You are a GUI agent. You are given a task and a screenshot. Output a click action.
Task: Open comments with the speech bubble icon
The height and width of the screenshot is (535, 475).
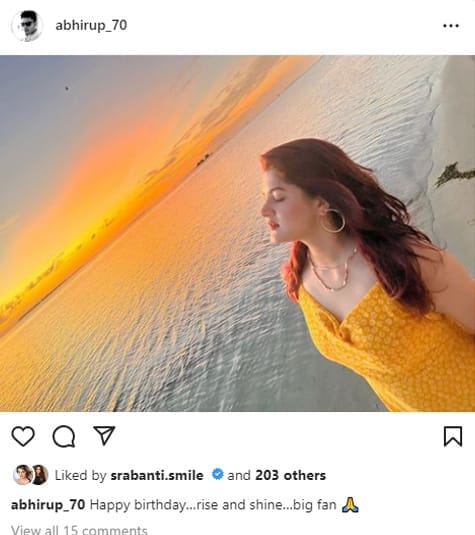coord(64,436)
